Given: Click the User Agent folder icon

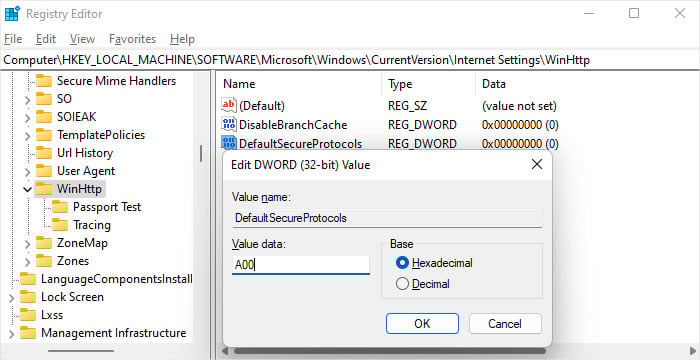Looking at the screenshot, I should 44,171.
